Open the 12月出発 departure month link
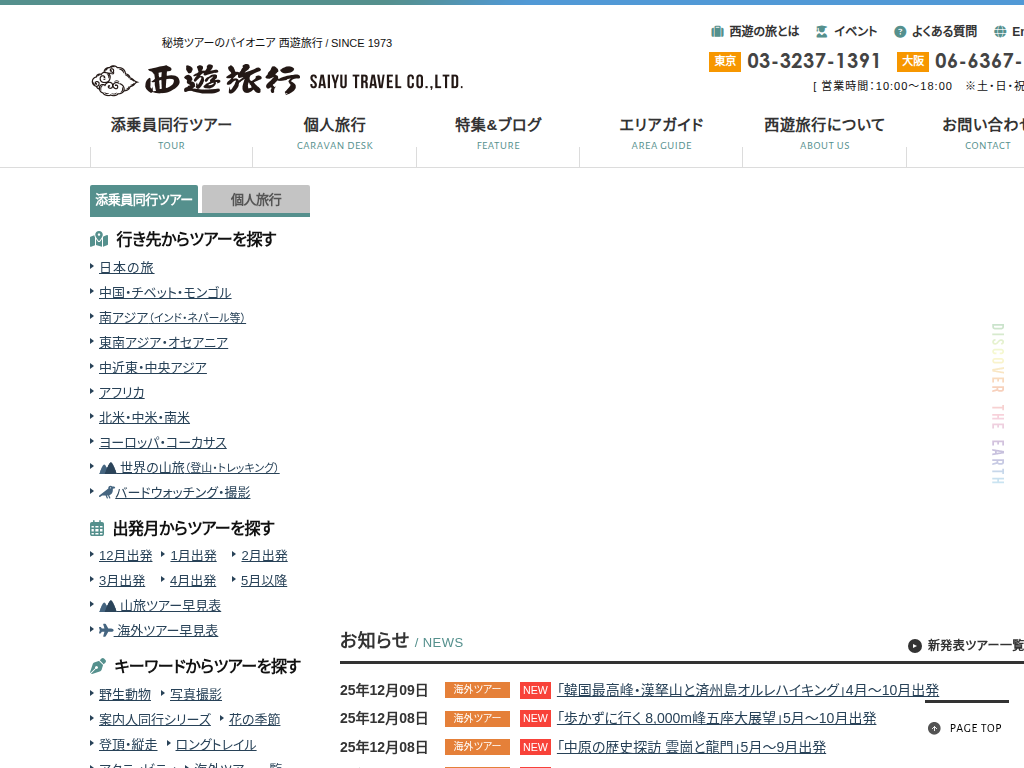This screenshot has width=1024, height=768. 125,556
